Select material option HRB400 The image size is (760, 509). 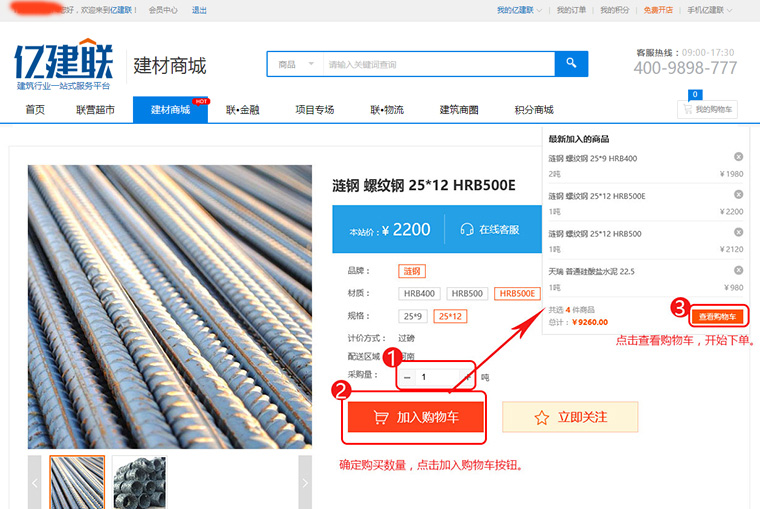coord(419,294)
